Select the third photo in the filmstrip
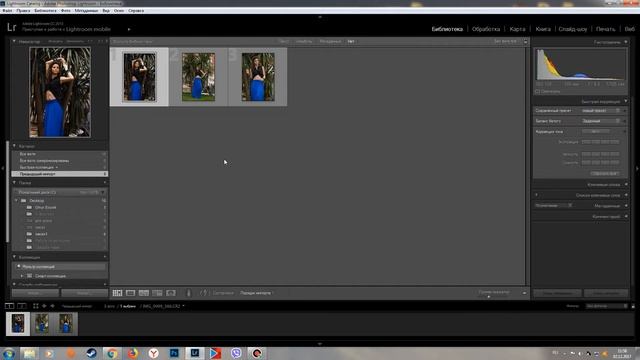Screen dimensions: 640x360 (66, 324)
